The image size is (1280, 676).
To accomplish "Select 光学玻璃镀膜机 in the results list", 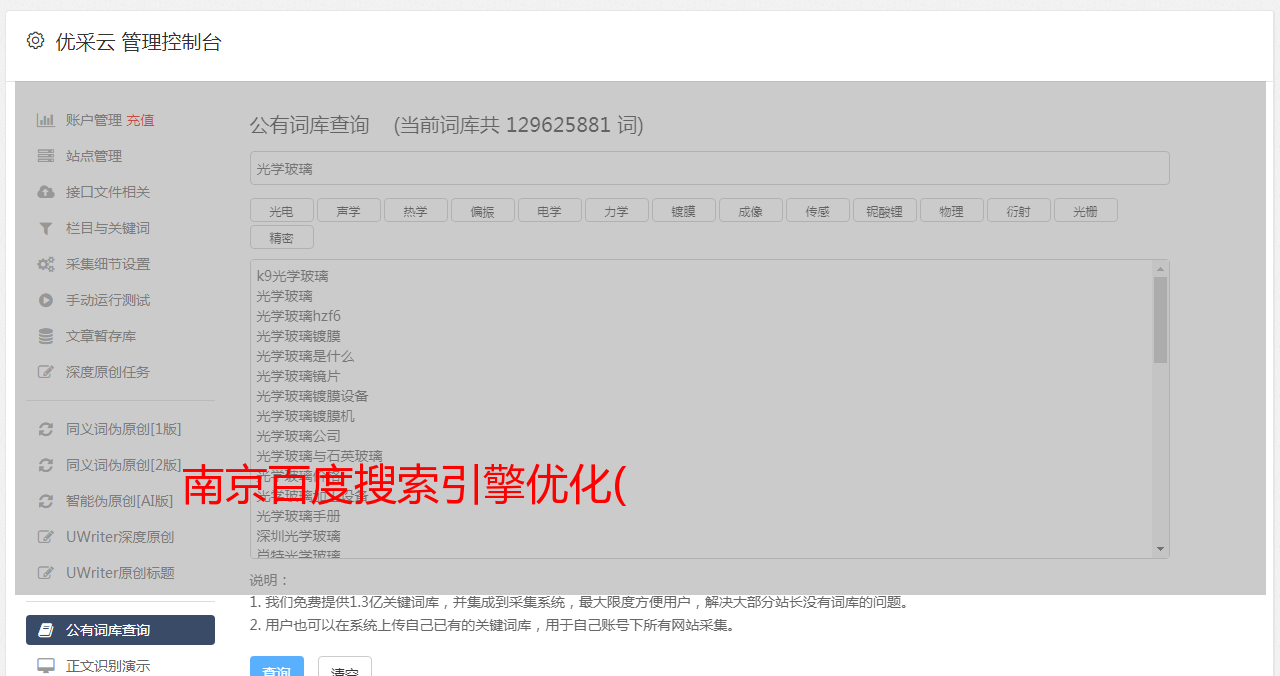I will pos(305,416).
